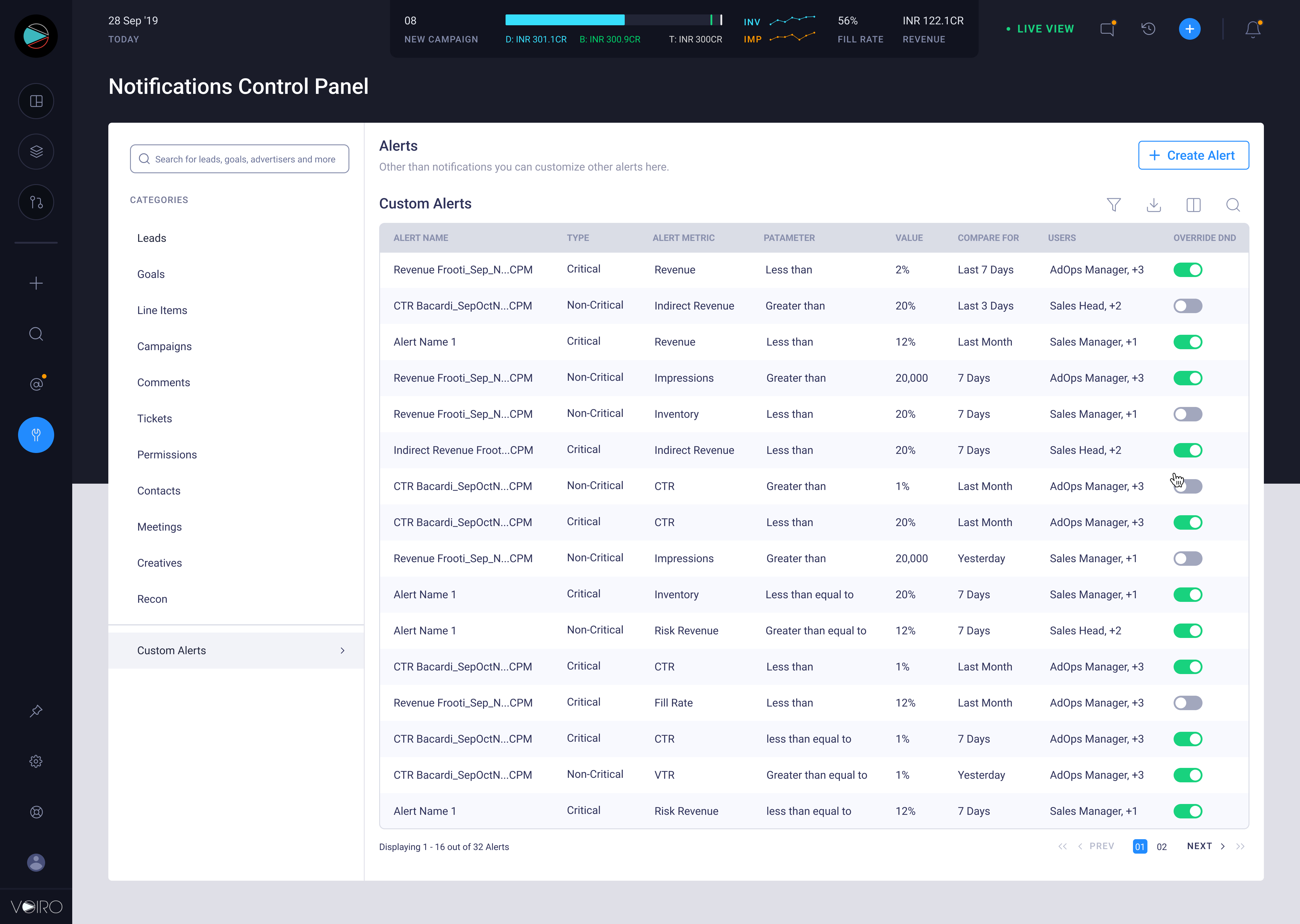The height and width of the screenshot is (924, 1300).
Task: Download the Custom Alerts table
Action: tap(1153, 205)
